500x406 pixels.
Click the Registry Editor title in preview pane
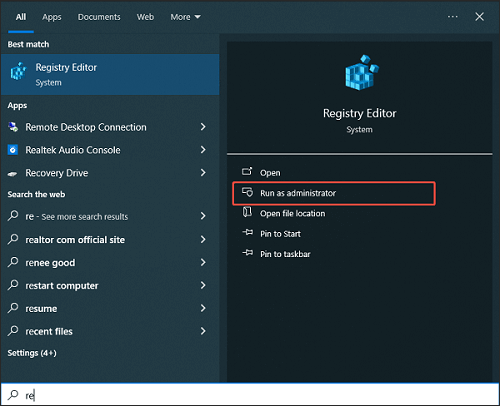(359, 114)
